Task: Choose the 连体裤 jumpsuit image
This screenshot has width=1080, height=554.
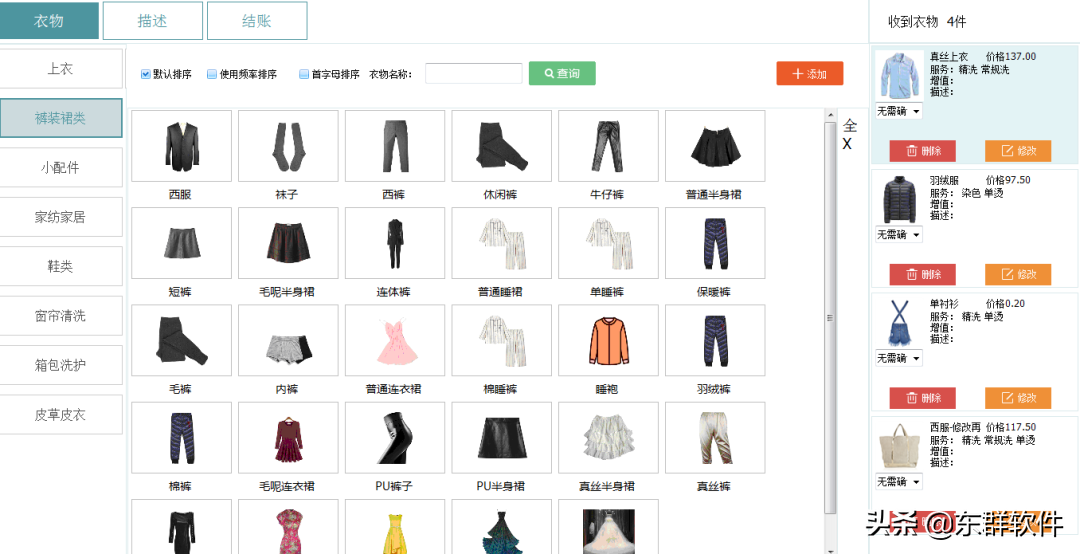Action: (395, 243)
